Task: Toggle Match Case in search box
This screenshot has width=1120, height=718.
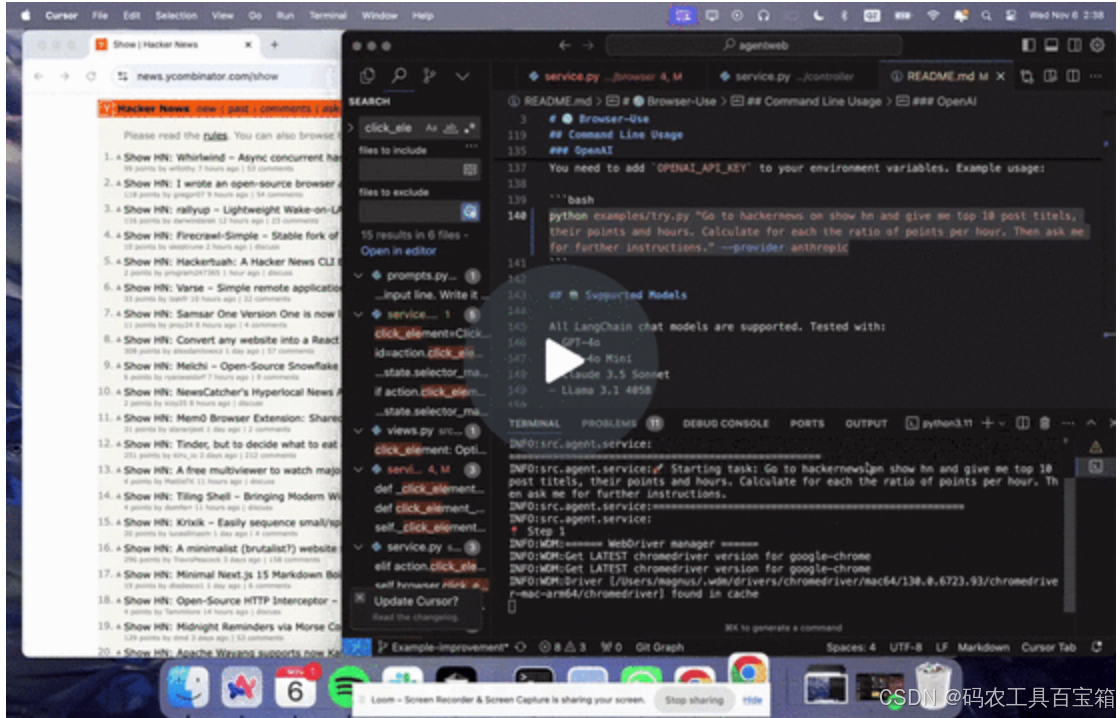Action: tap(431, 128)
